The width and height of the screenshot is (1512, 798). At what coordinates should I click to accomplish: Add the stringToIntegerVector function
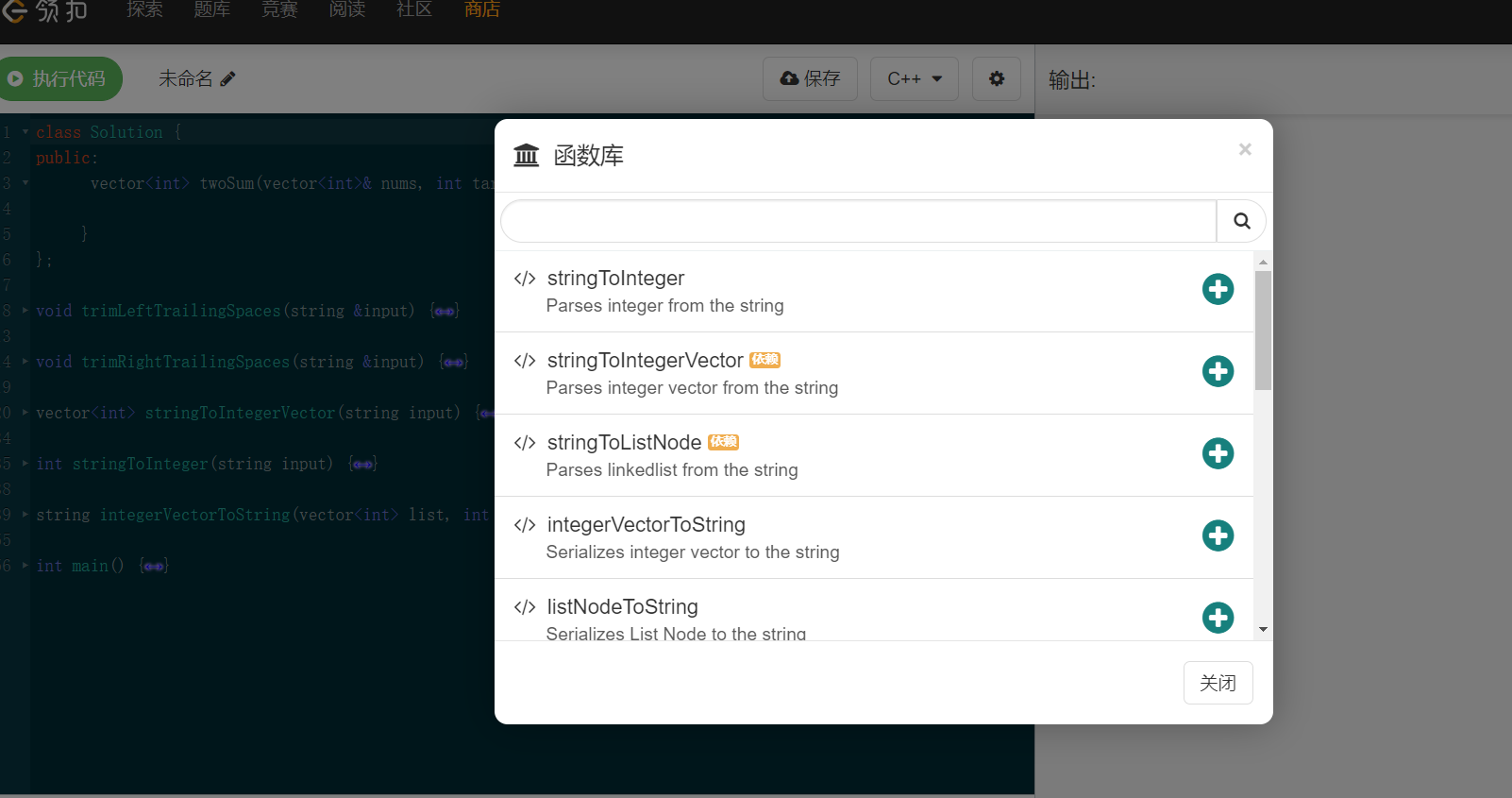(x=1218, y=371)
